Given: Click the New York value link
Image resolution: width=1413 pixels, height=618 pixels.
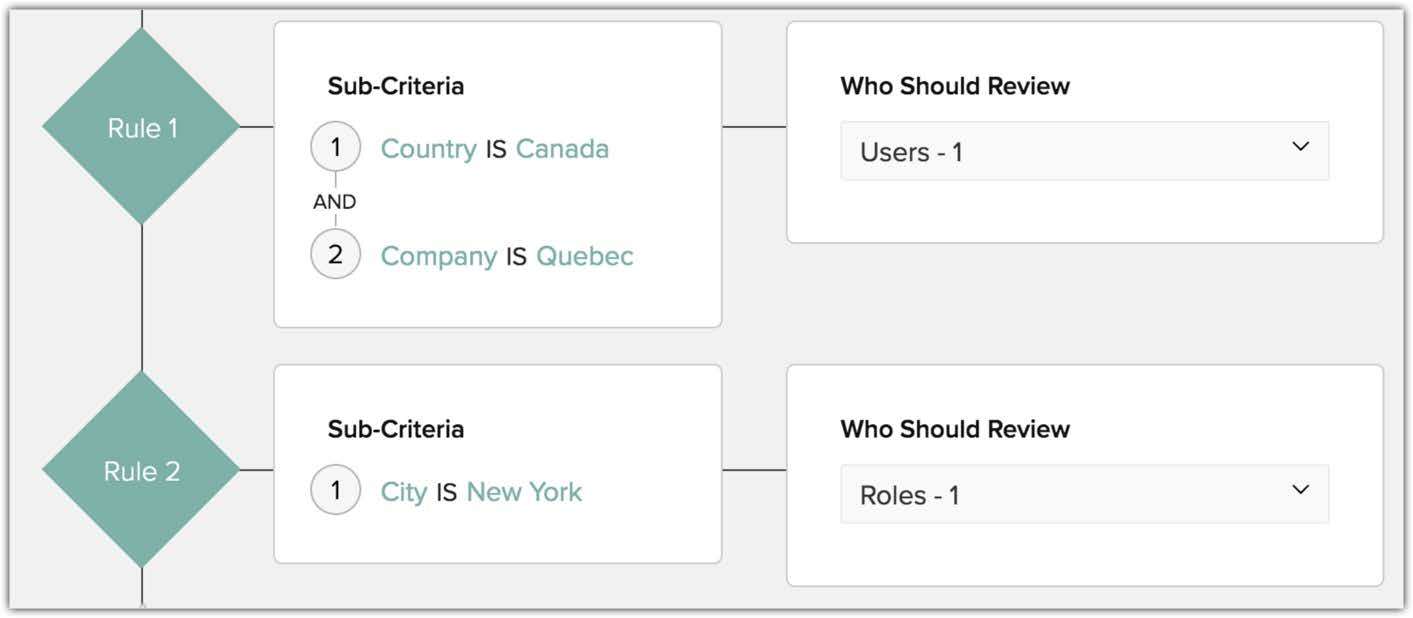Looking at the screenshot, I should click(x=524, y=492).
